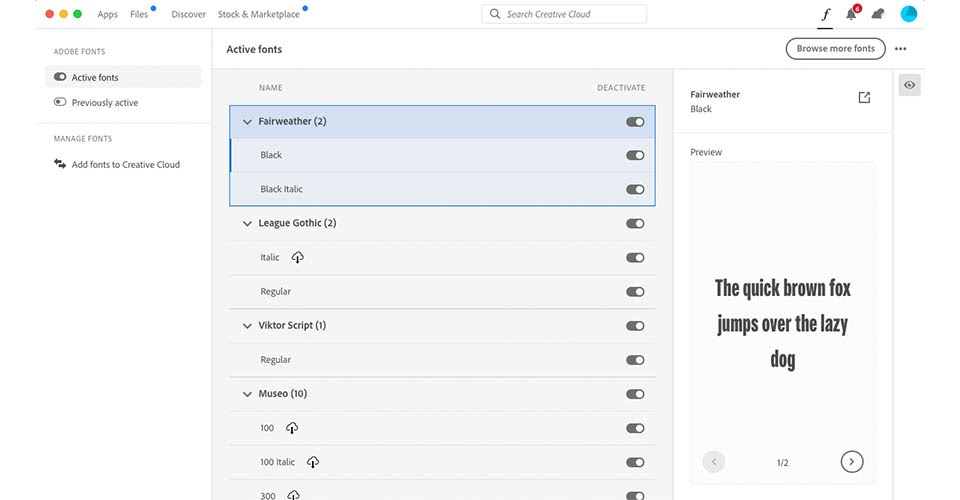Open the user profile avatar

908,14
